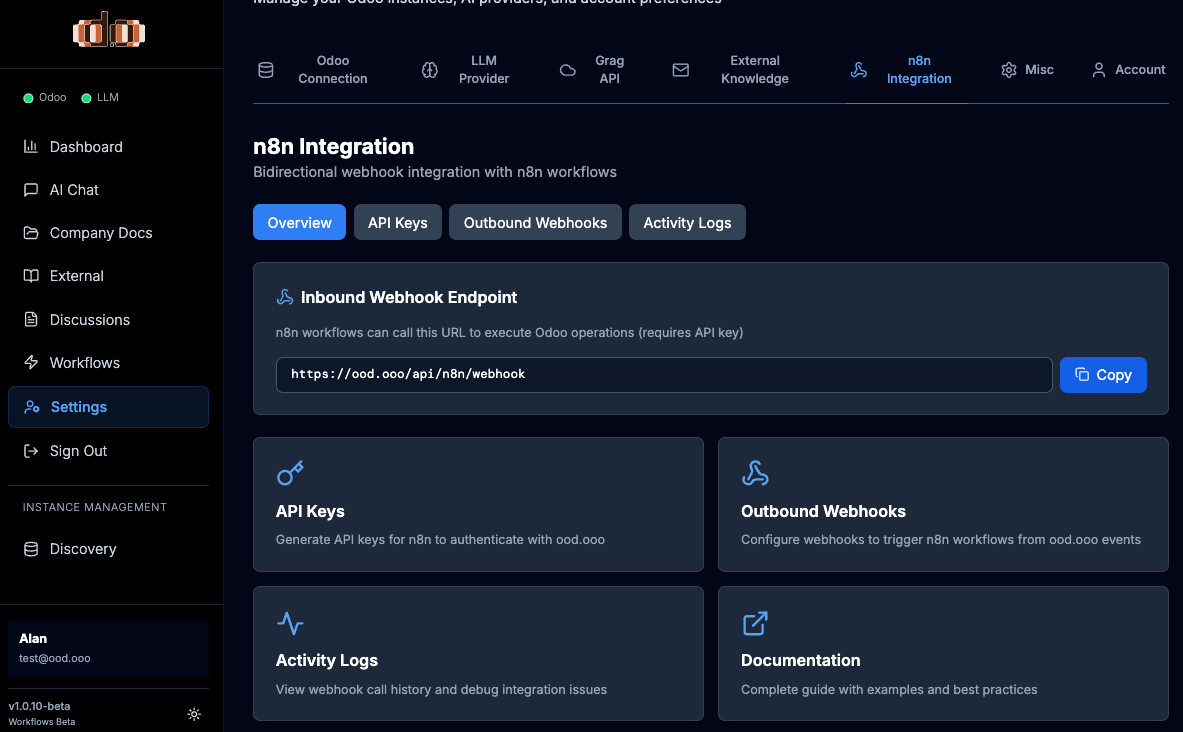Click the external link Documentation icon

click(x=755, y=624)
